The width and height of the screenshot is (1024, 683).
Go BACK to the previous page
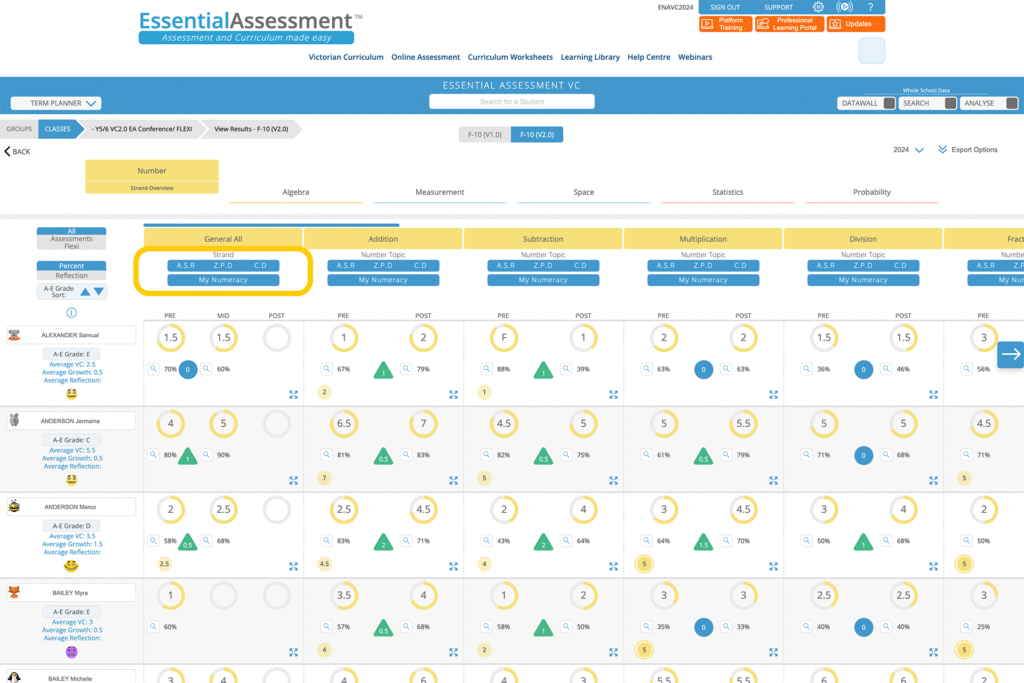click(18, 151)
